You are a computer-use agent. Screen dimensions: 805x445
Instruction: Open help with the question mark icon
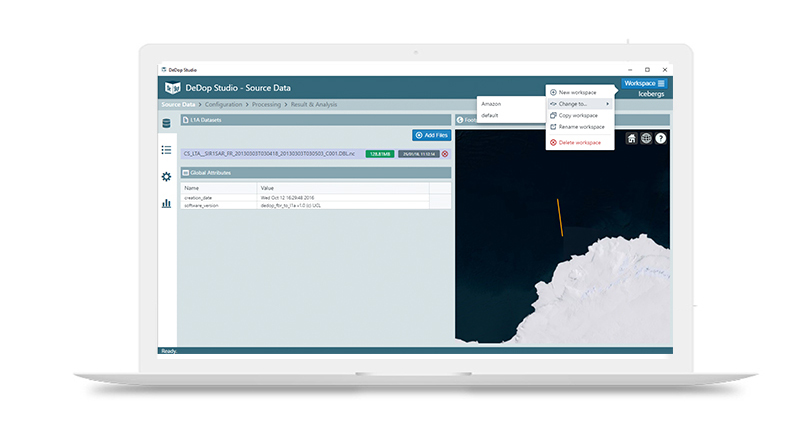(660, 138)
